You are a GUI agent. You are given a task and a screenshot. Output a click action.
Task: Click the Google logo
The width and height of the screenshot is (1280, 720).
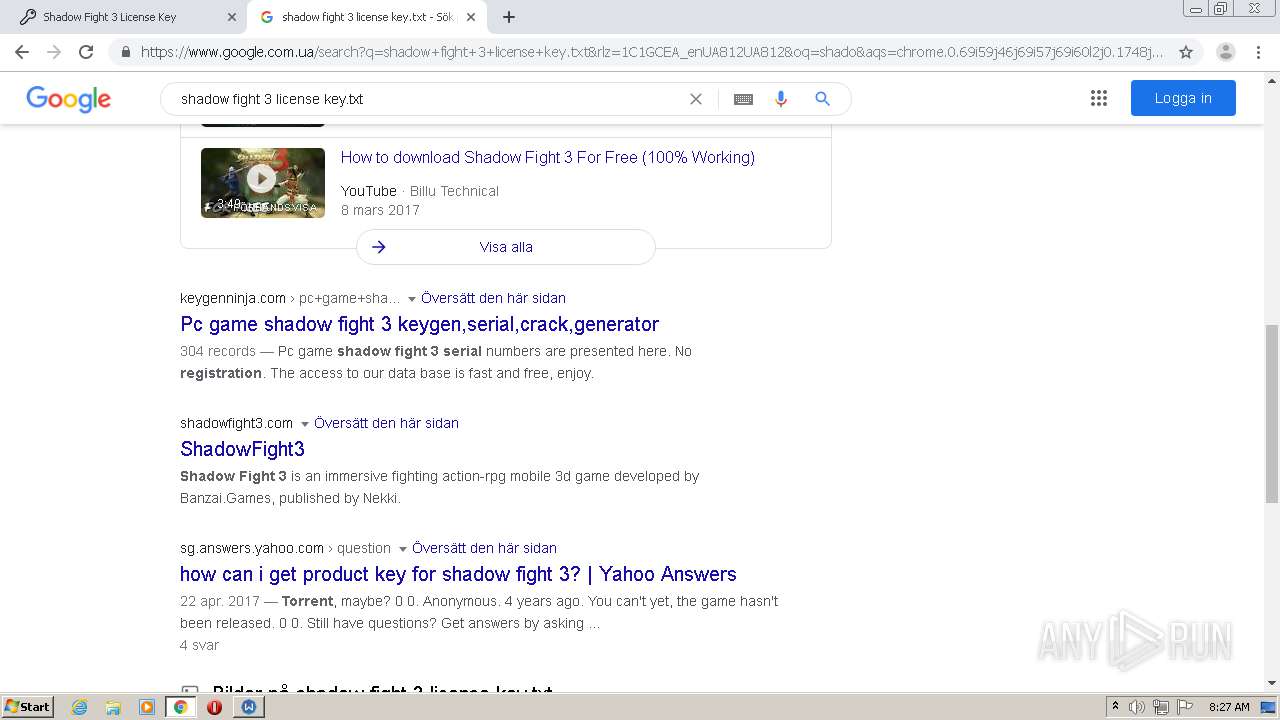coord(68,99)
